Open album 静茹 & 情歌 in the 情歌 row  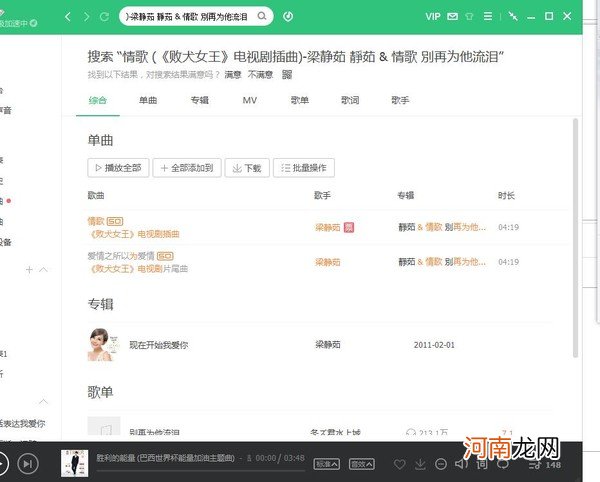pyautogui.click(x=442, y=227)
